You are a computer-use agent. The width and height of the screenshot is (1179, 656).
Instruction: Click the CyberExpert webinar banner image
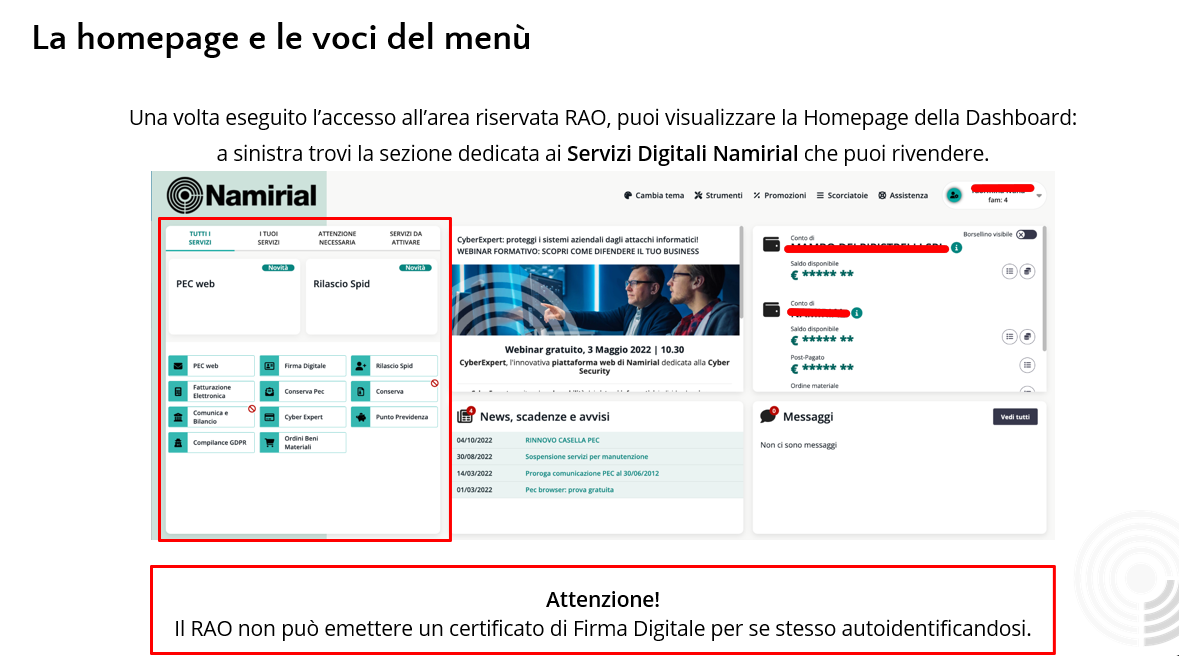(x=596, y=299)
